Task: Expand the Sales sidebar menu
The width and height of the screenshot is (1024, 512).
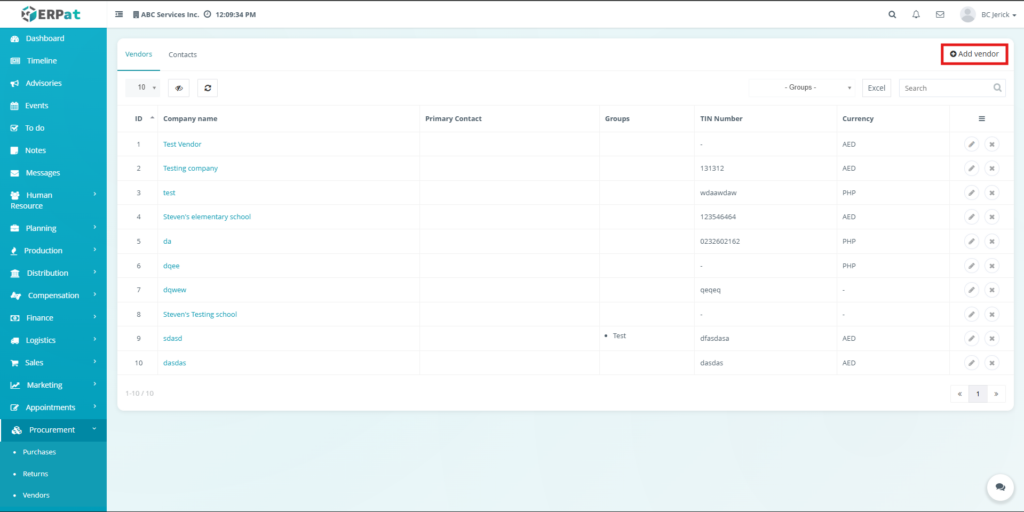Action: (x=53, y=362)
